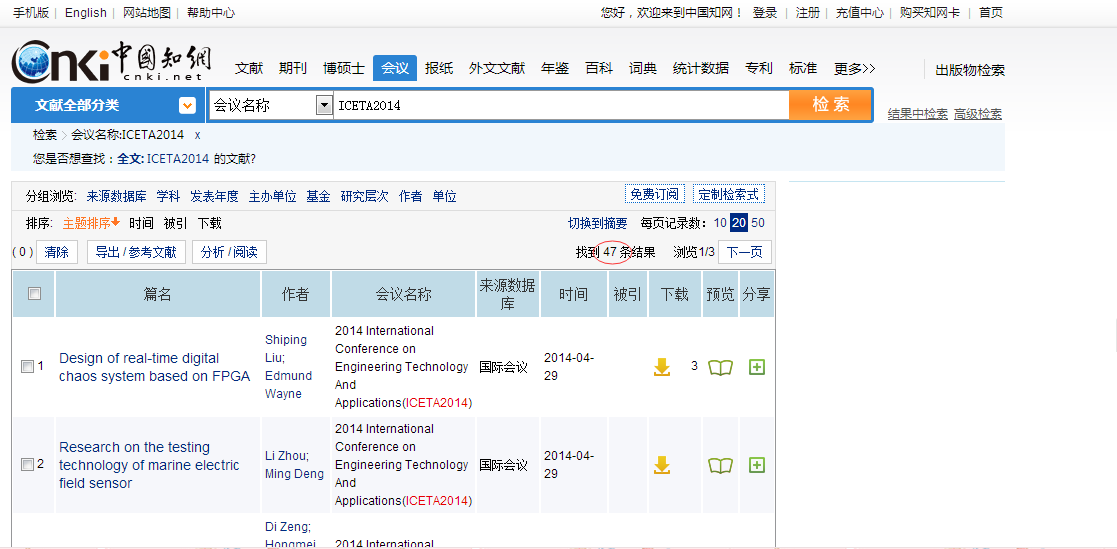Click the 导出 / 参考文献 button
The width and height of the screenshot is (1117, 549).
(x=136, y=252)
